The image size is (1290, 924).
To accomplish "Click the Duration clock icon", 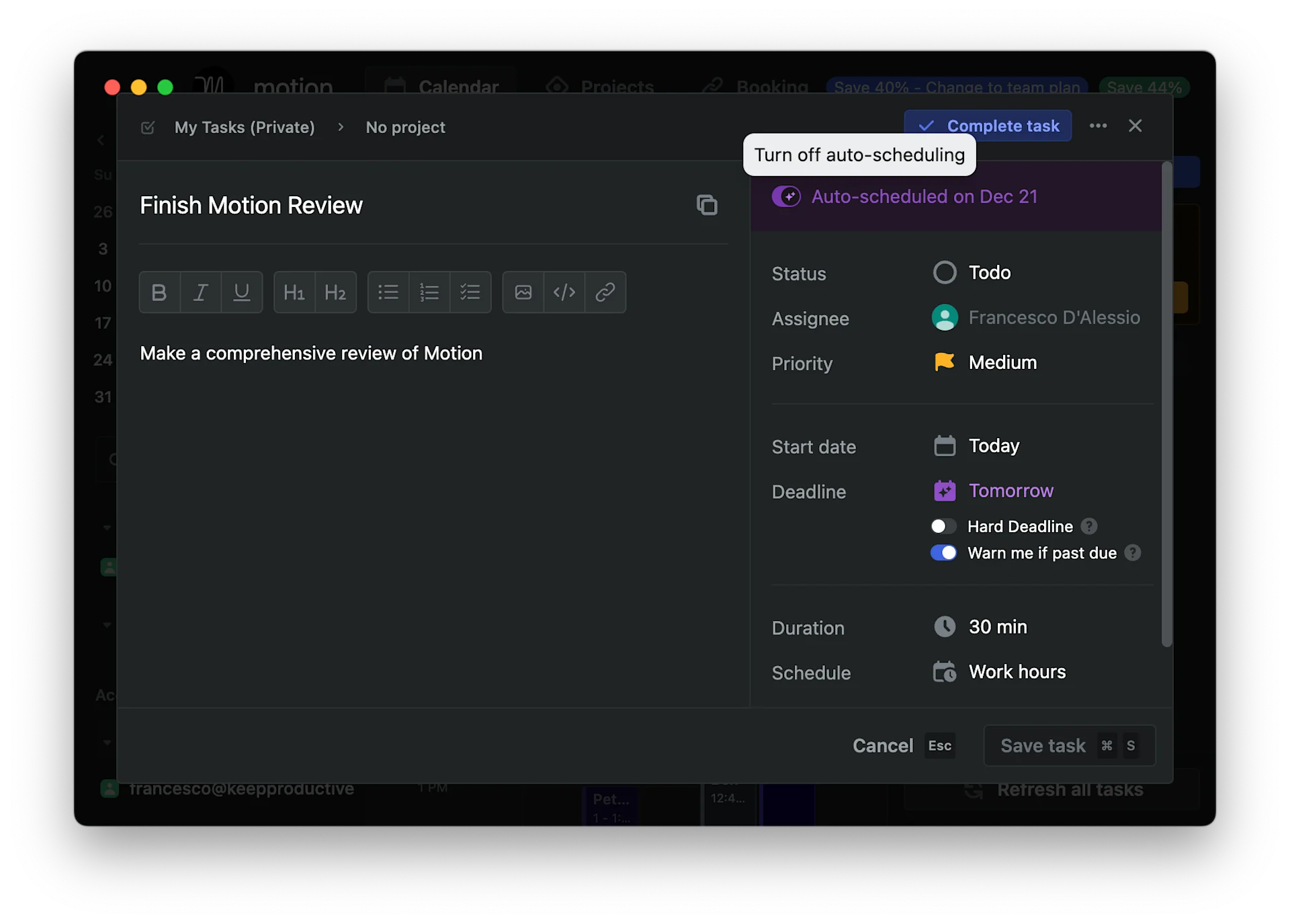I will [945, 626].
